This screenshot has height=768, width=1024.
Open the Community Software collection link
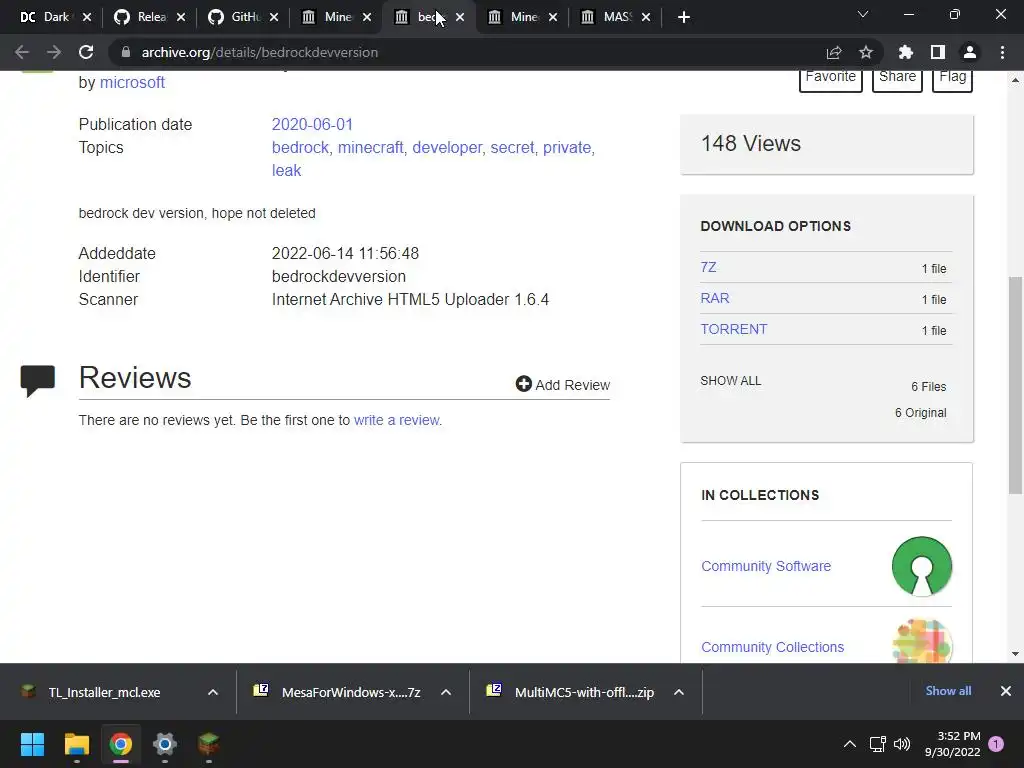(766, 566)
